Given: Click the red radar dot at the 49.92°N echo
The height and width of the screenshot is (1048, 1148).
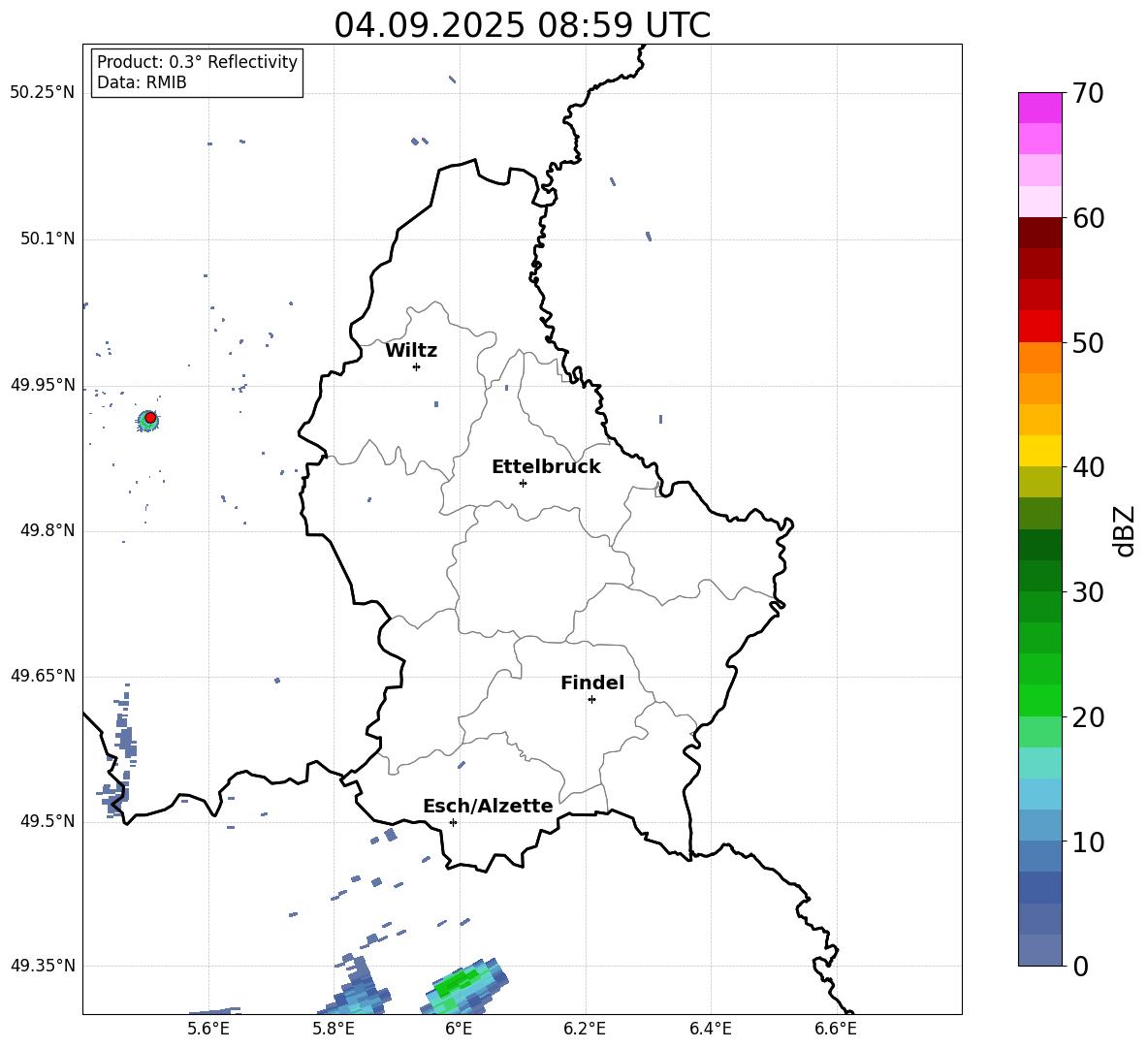Looking at the screenshot, I should (150, 418).
